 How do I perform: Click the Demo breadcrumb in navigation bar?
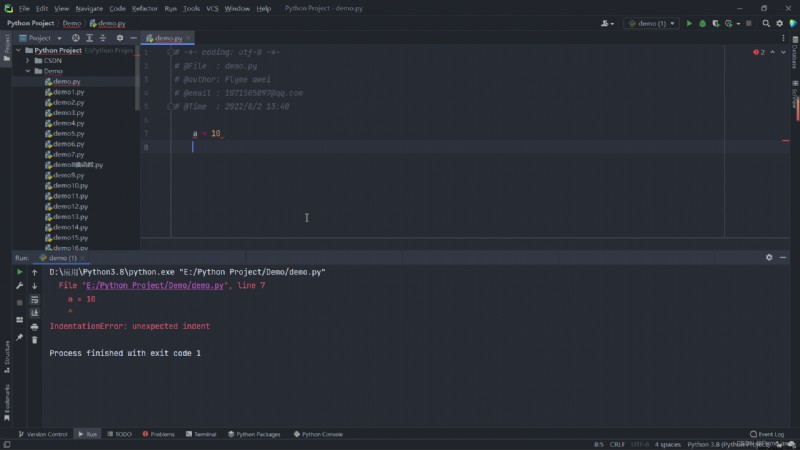pyautogui.click(x=72, y=23)
